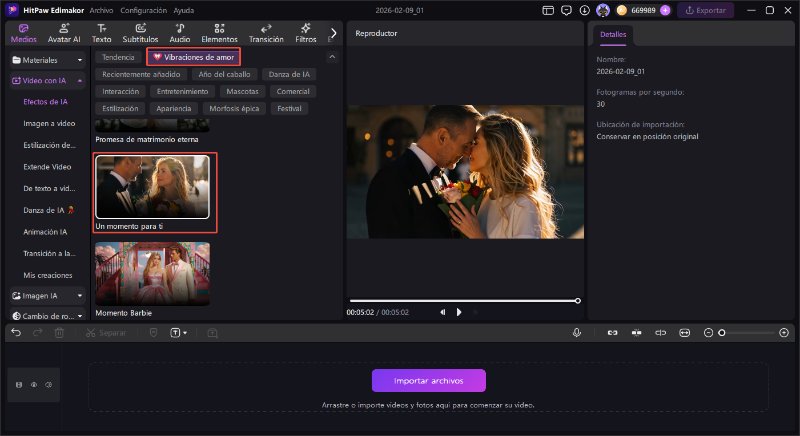Show more tools with right chevron
The width and height of the screenshot is (800, 436).
click(333, 33)
